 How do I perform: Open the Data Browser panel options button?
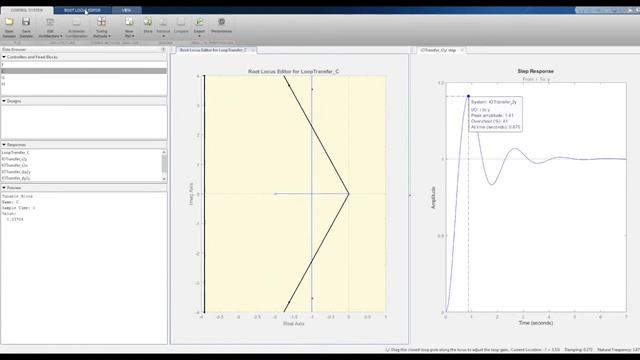[163, 49]
